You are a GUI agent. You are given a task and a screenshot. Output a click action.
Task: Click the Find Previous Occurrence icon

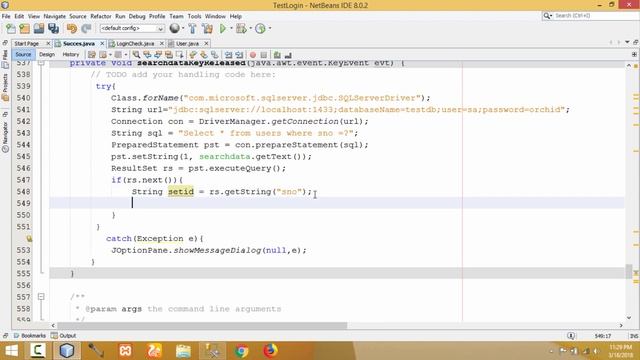click(x=147, y=55)
